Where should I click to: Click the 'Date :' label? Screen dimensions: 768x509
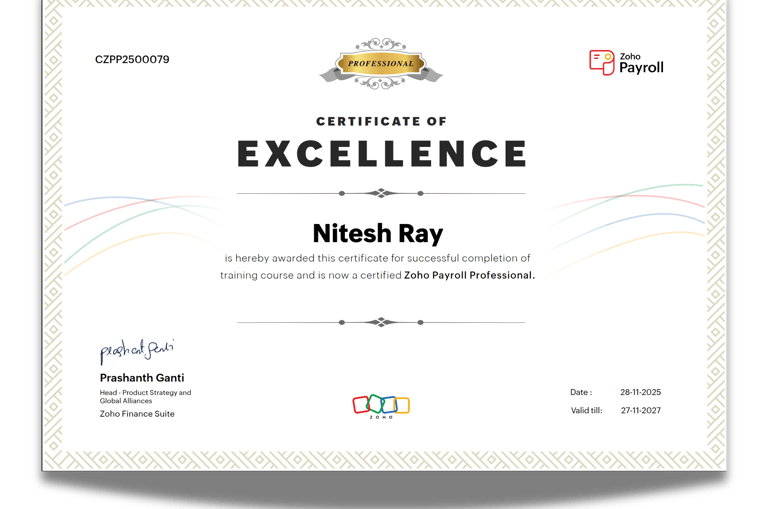(x=581, y=392)
